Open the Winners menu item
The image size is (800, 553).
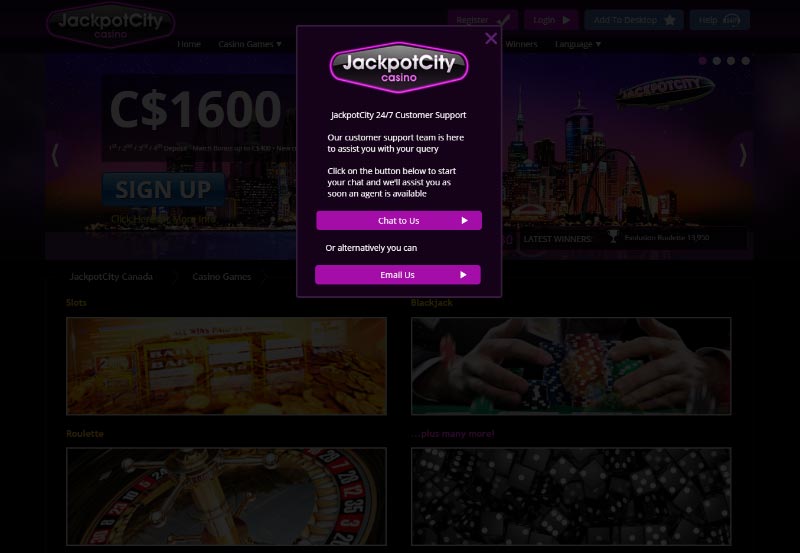click(521, 44)
